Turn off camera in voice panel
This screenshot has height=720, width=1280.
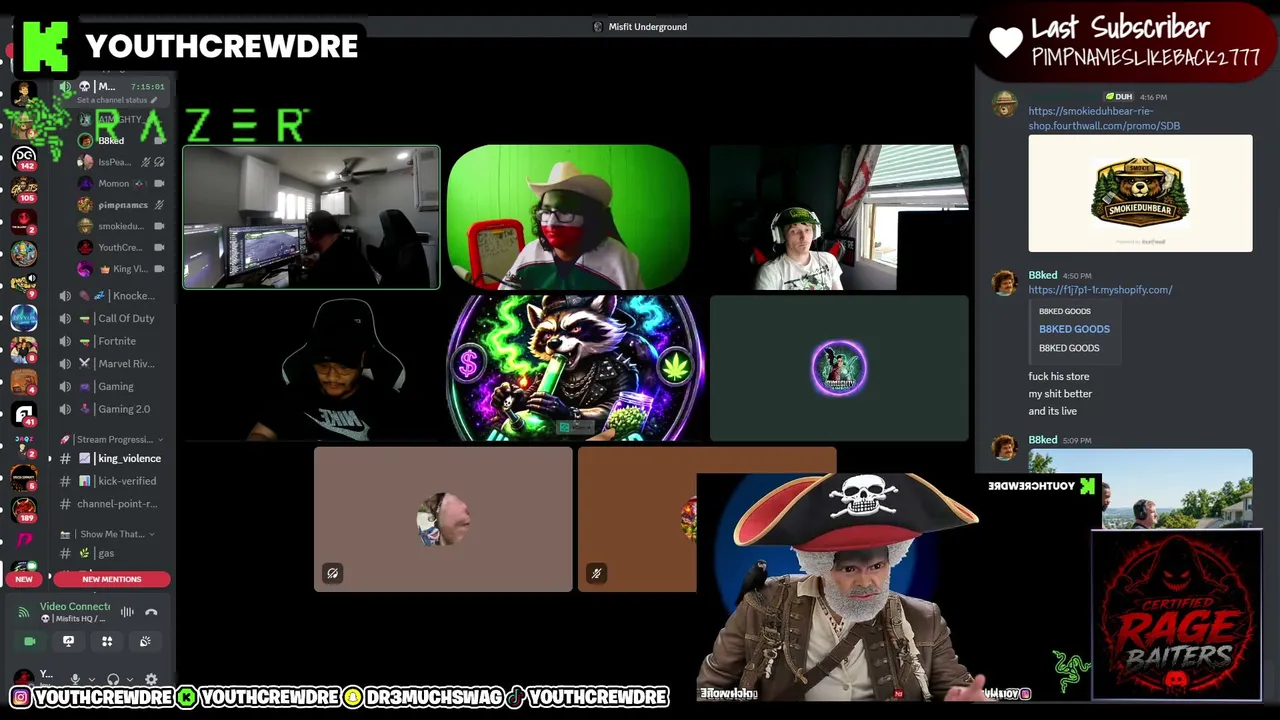[x=29, y=641]
